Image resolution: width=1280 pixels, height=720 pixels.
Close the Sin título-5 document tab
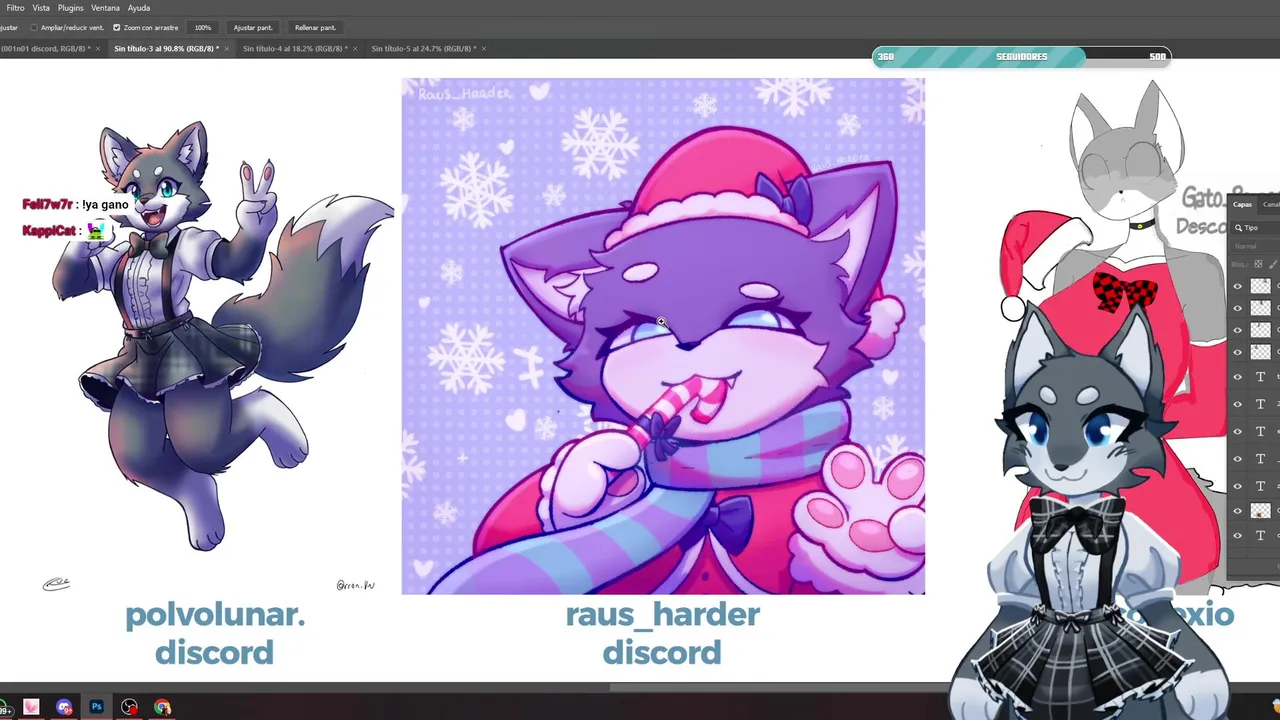[484, 48]
